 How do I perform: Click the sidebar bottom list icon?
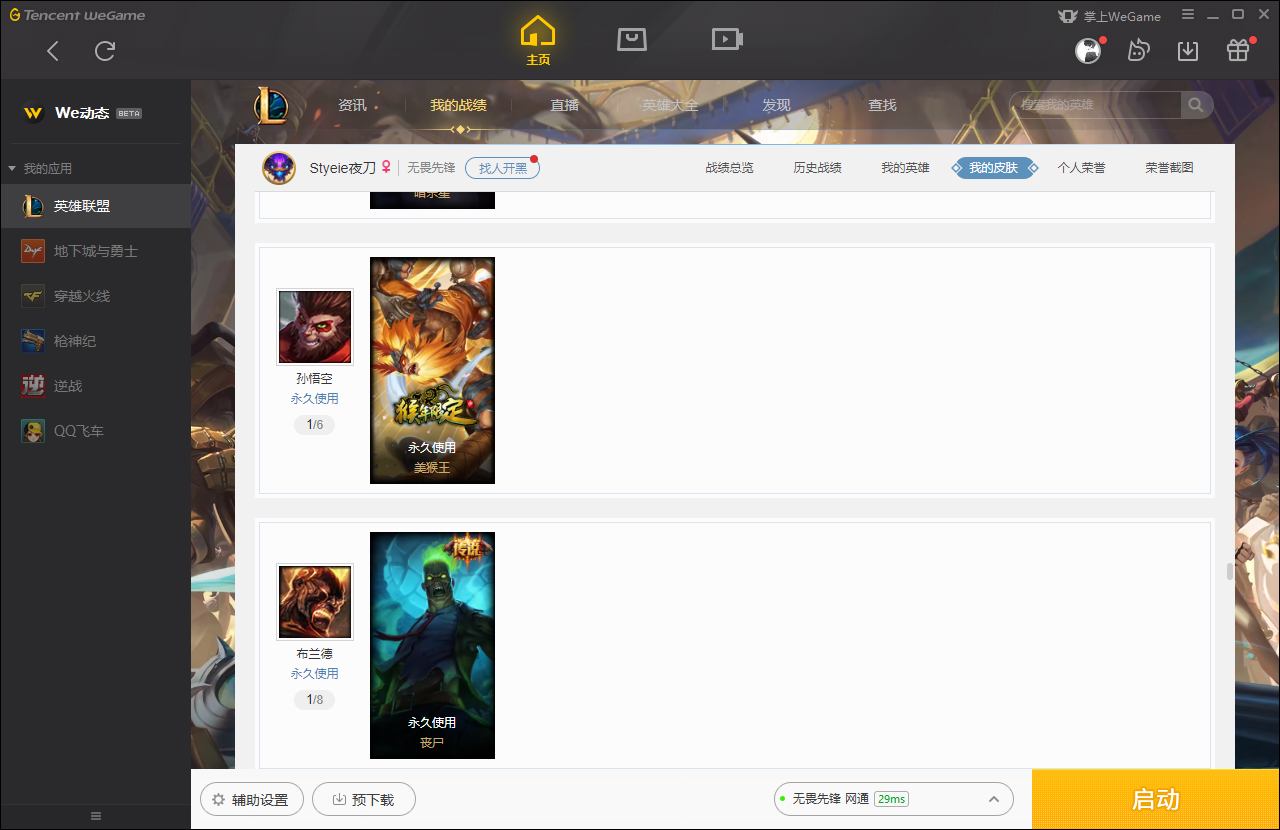pyautogui.click(x=96, y=816)
